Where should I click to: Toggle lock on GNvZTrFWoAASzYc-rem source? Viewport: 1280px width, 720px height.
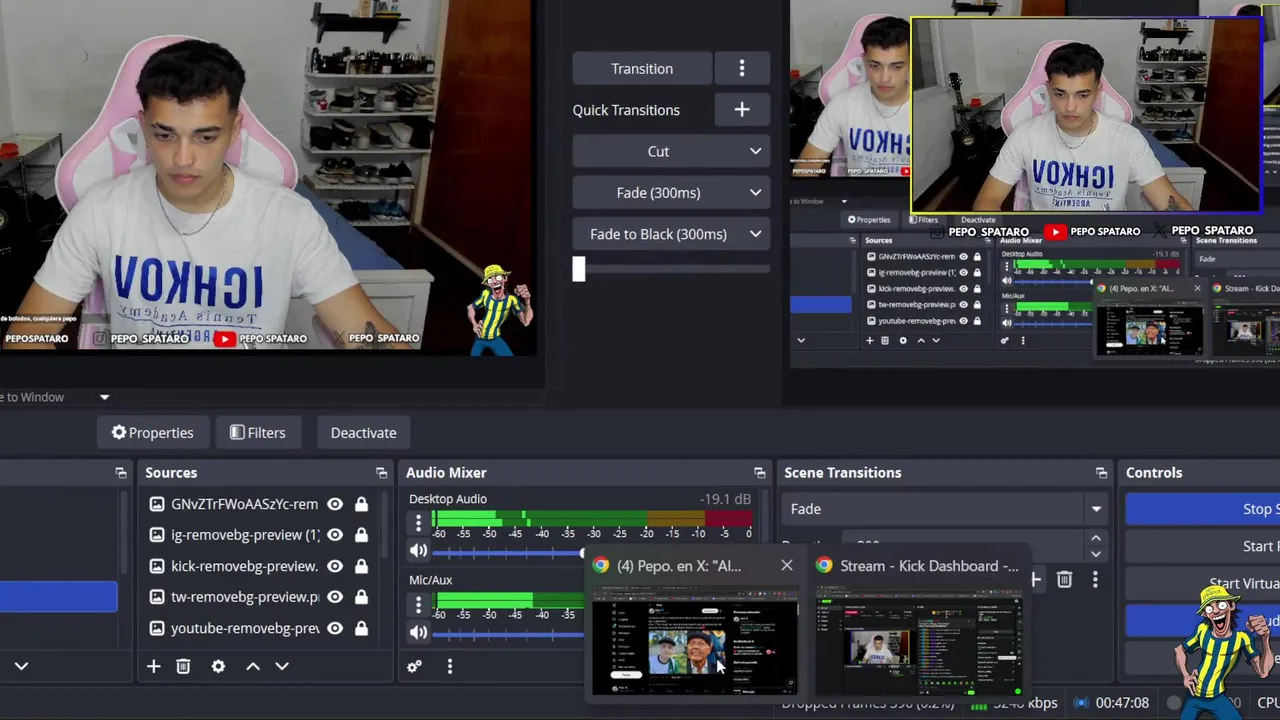[361, 504]
